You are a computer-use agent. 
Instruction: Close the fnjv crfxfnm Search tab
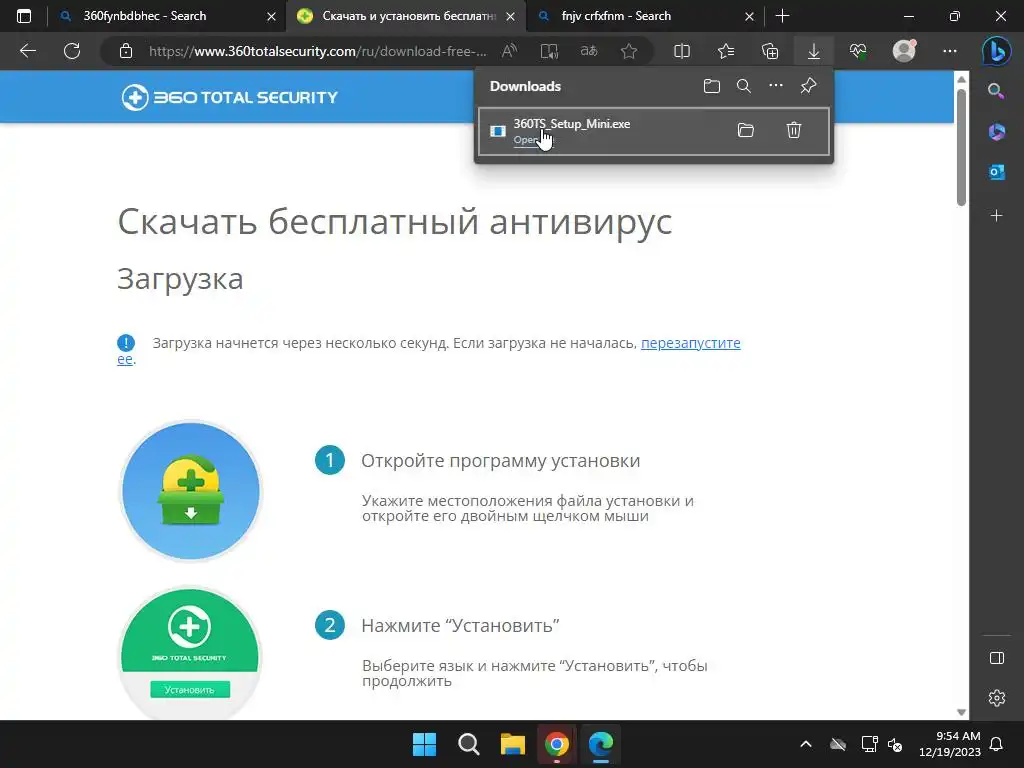[x=750, y=17]
